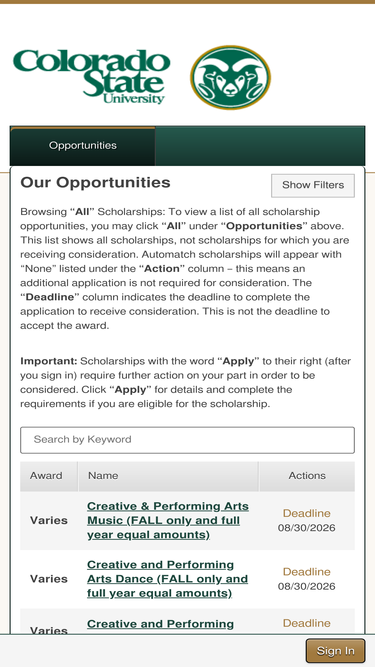Click the Our Opportunities heading
This screenshot has height=667, width=375.
[95, 183]
